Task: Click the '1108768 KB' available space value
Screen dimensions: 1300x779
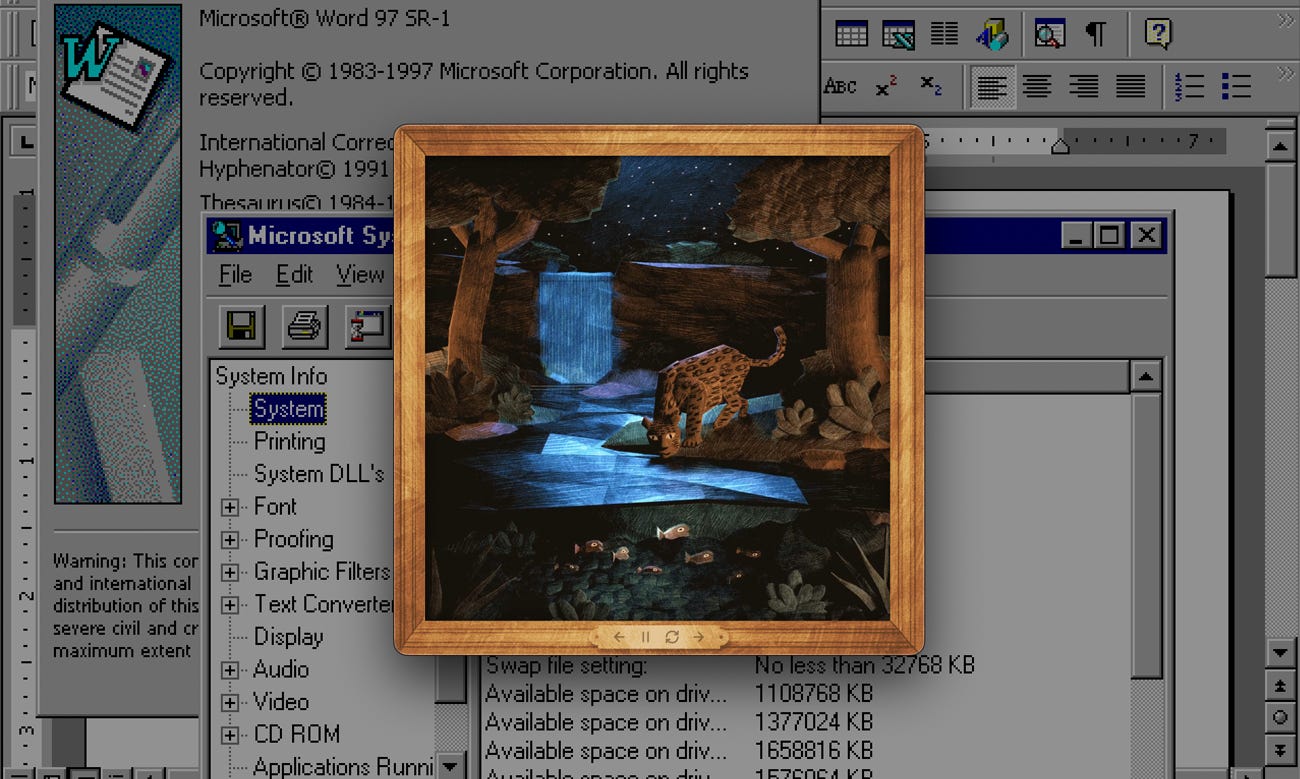Action: (x=814, y=693)
